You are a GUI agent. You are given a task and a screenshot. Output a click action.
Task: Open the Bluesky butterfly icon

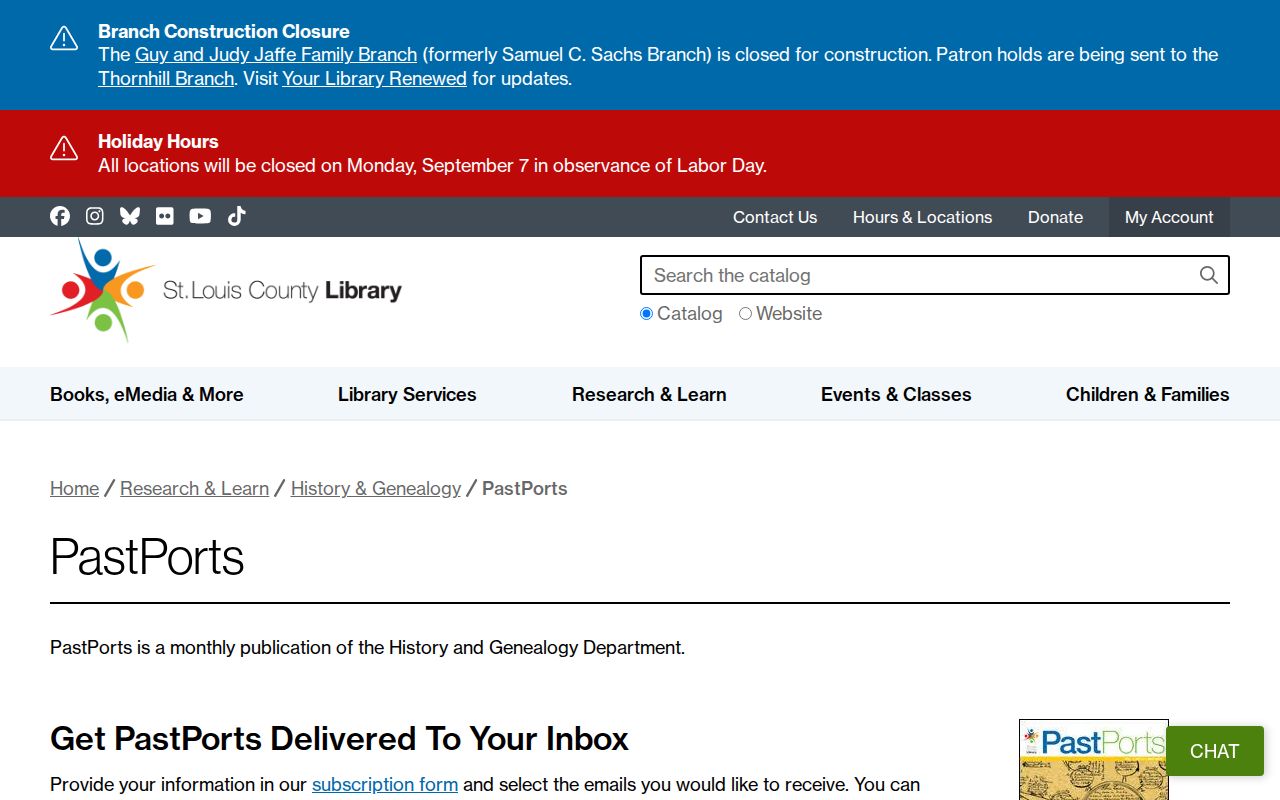click(x=130, y=216)
